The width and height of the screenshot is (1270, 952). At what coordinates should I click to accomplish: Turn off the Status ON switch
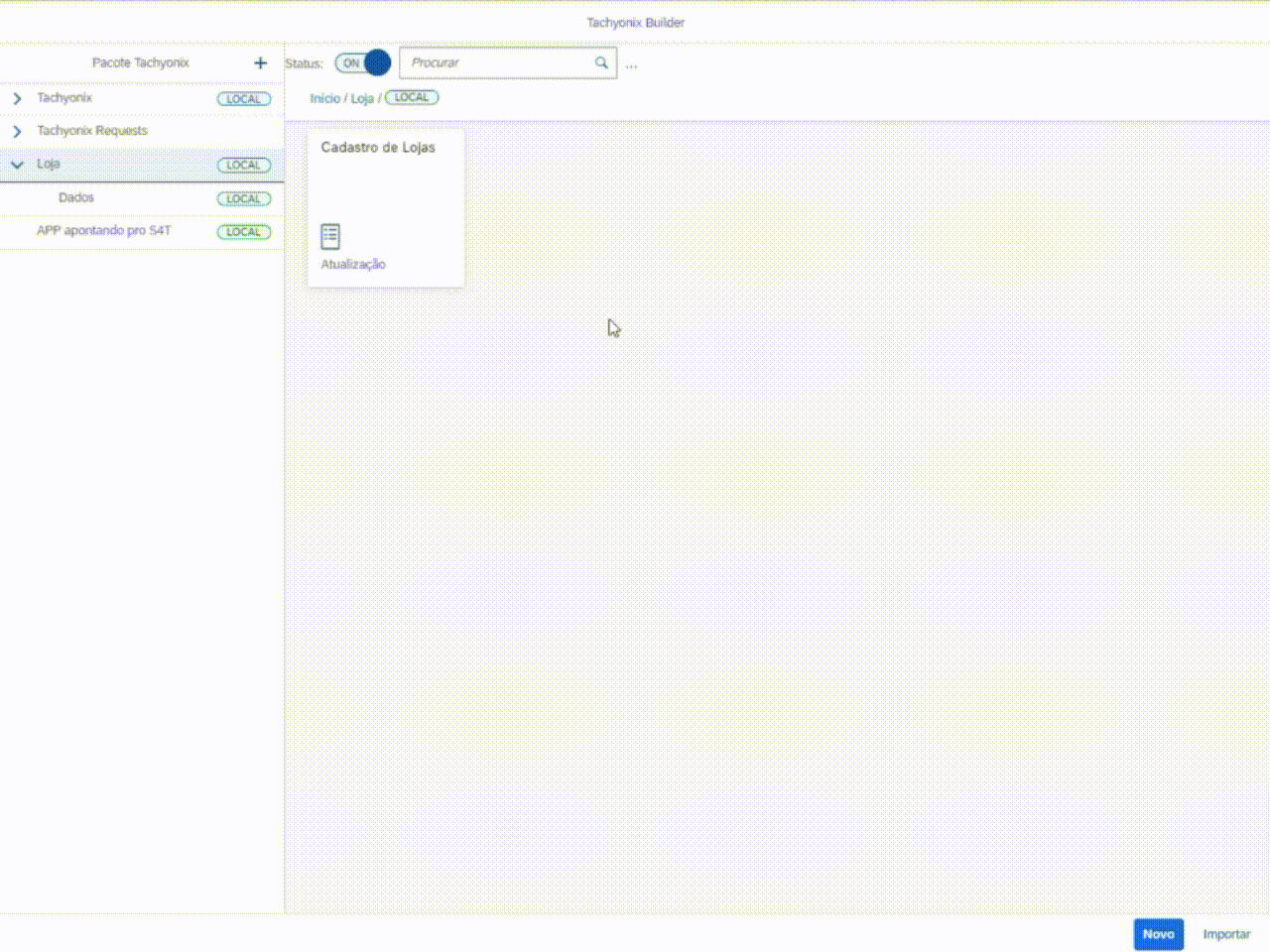[362, 63]
